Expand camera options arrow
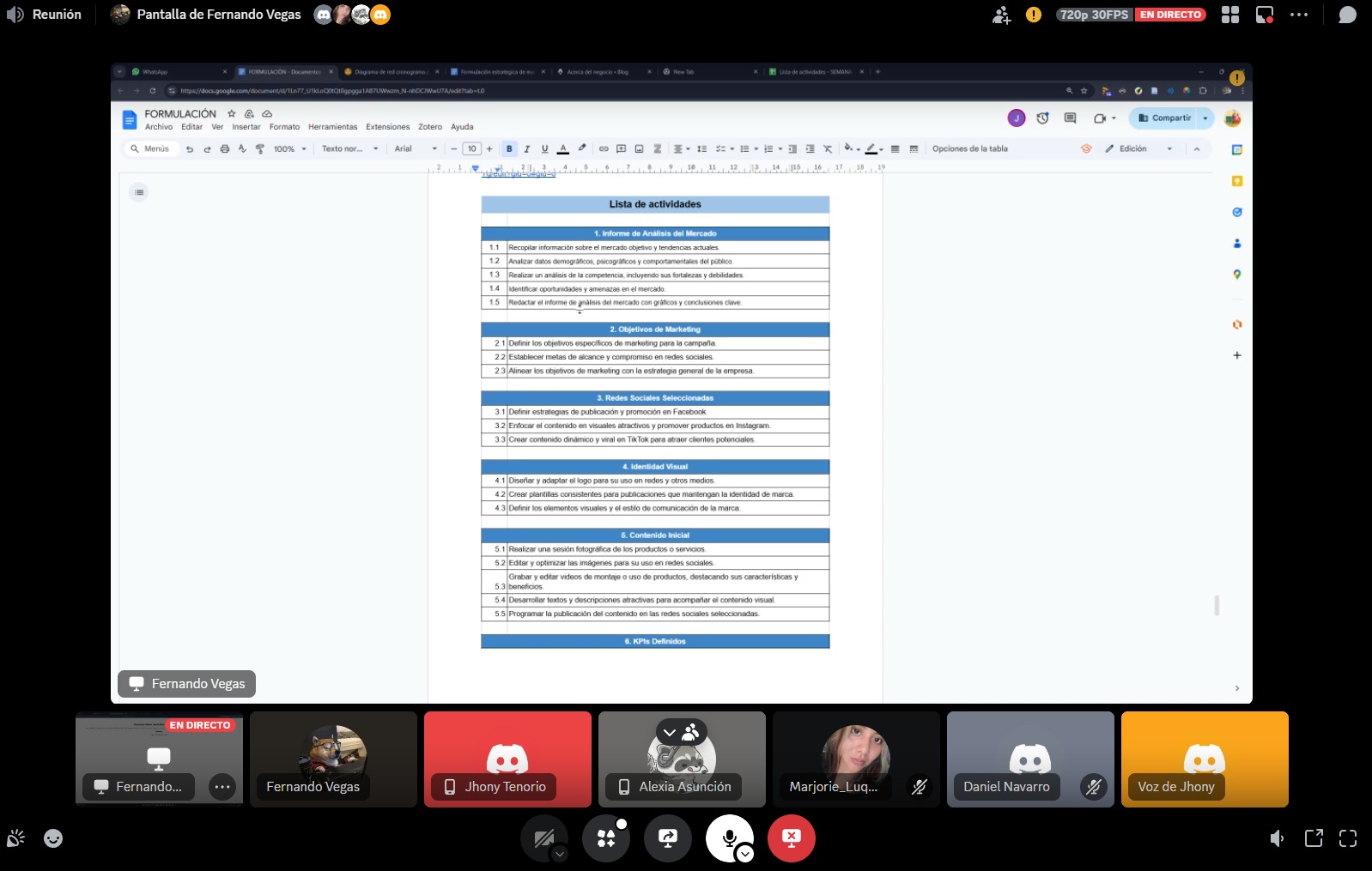 pos(560,854)
